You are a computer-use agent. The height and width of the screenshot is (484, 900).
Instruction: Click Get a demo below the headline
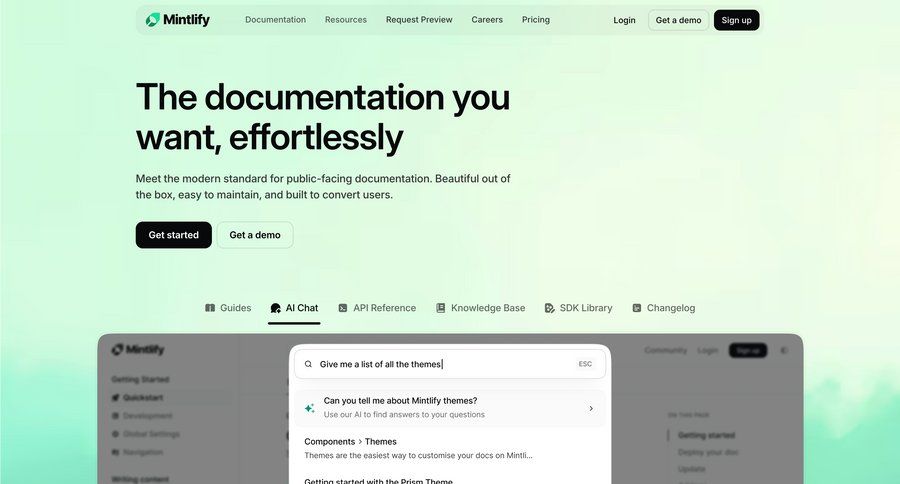(255, 235)
